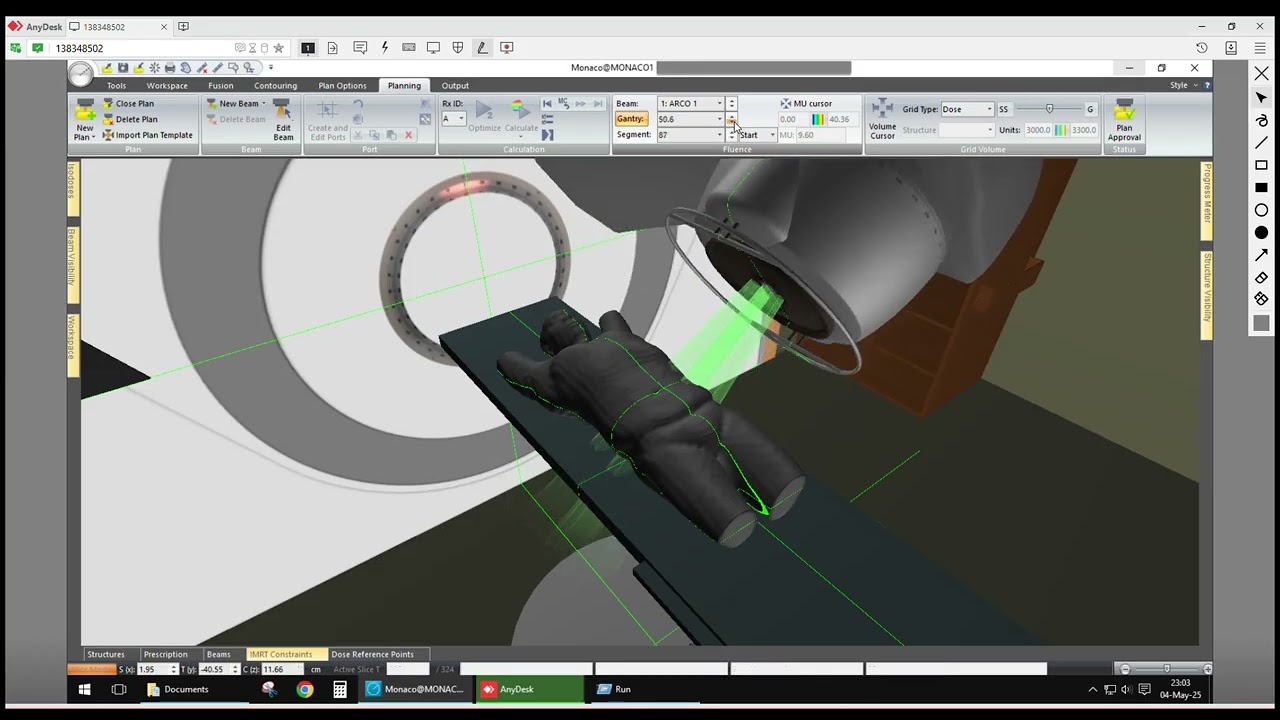Viewport: 1280px width, 720px height.
Task: Adjust the SS to G grid slider
Action: (1049, 109)
